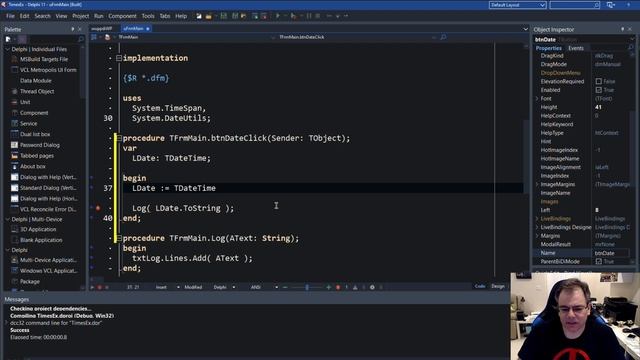Open the Search menu
This screenshot has height=360, width=640.
click(x=42, y=16)
